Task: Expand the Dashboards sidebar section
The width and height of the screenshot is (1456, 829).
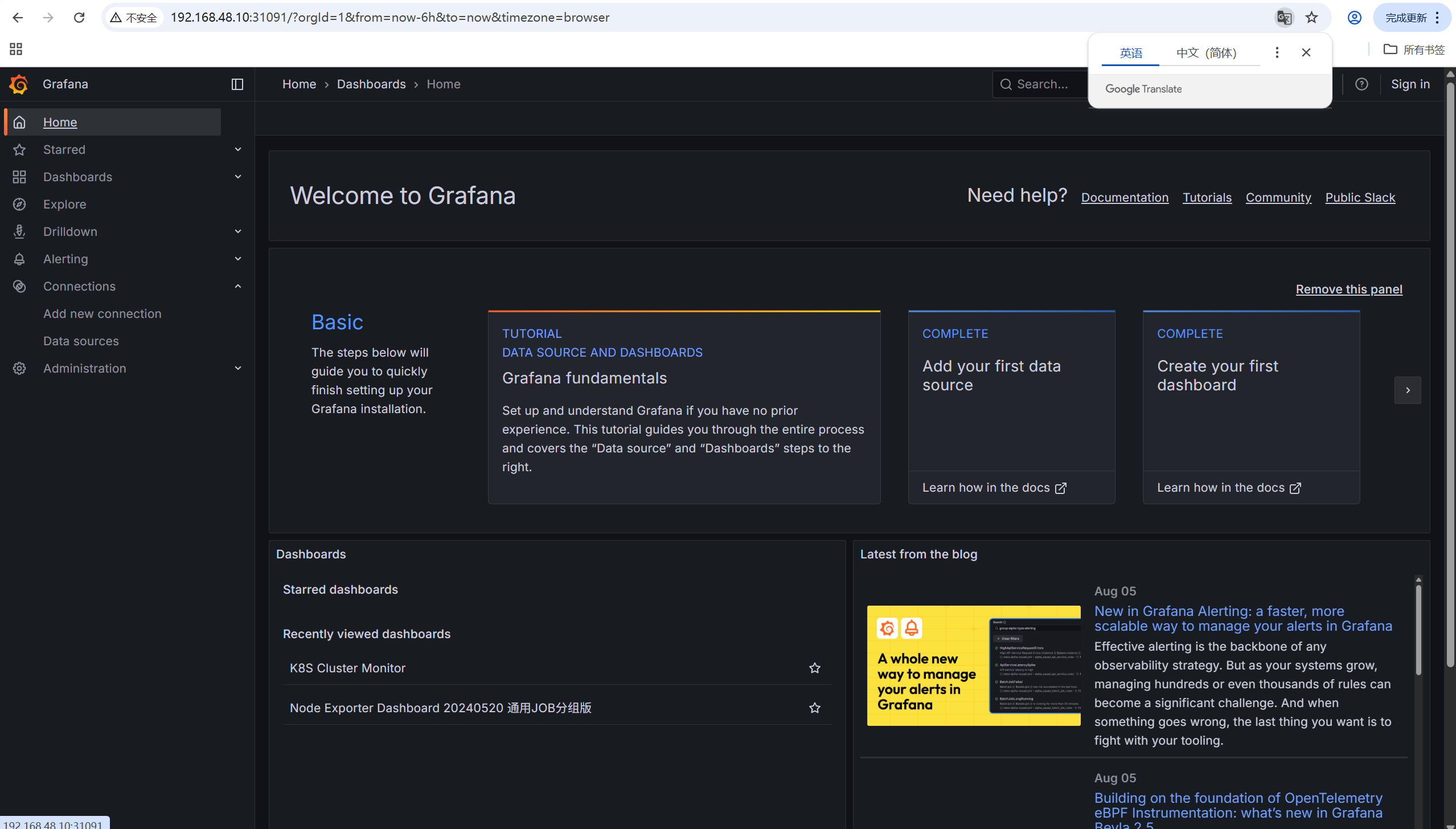Action: pos(238,177)
